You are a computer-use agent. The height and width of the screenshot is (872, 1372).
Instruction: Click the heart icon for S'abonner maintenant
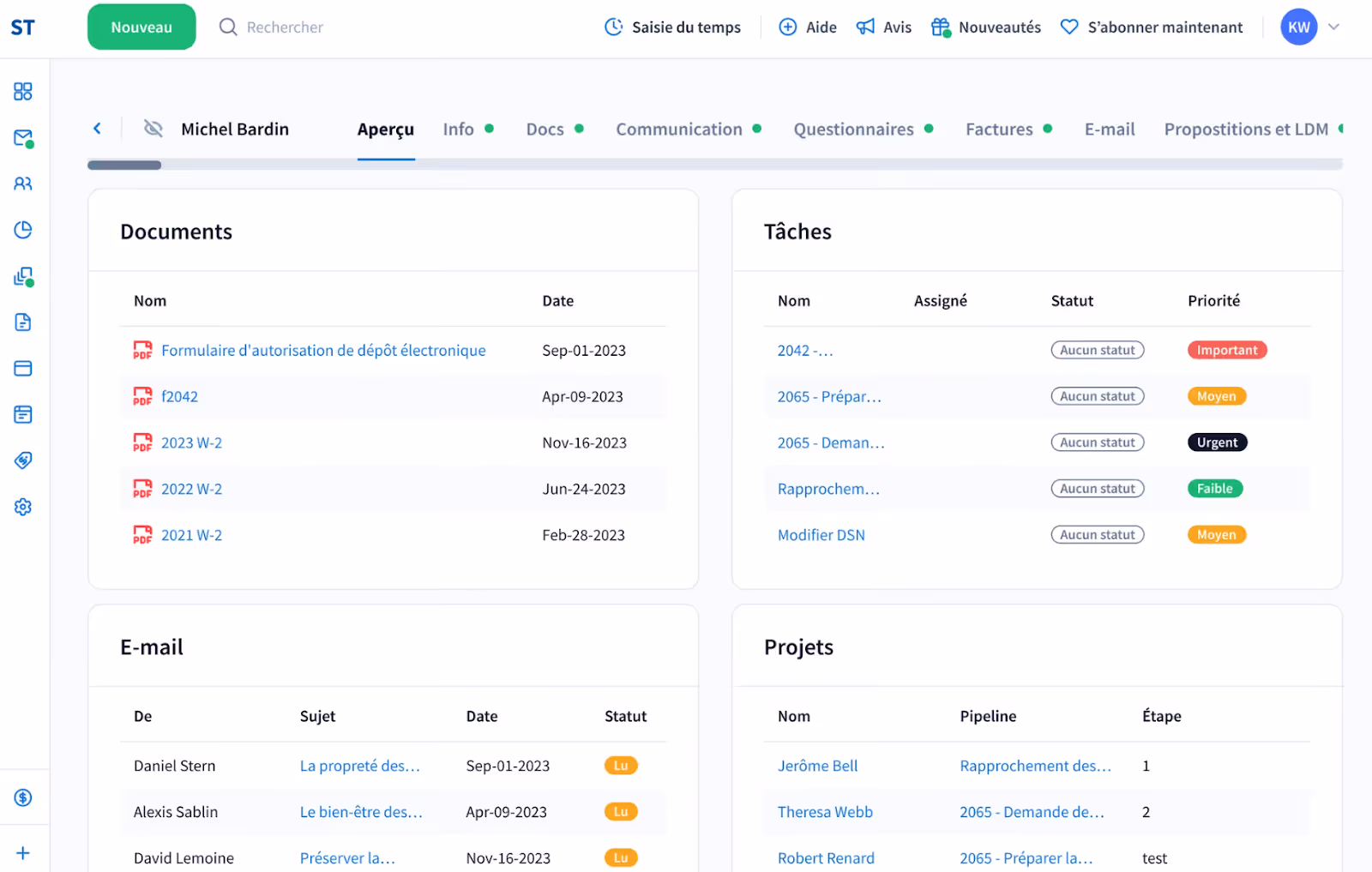[x=1069, y=27]
